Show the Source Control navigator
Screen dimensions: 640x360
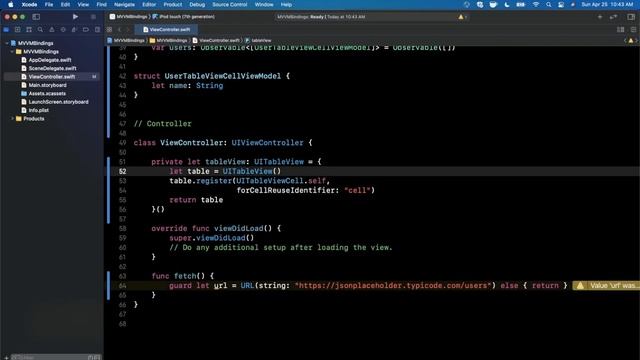tap(18, 30)
